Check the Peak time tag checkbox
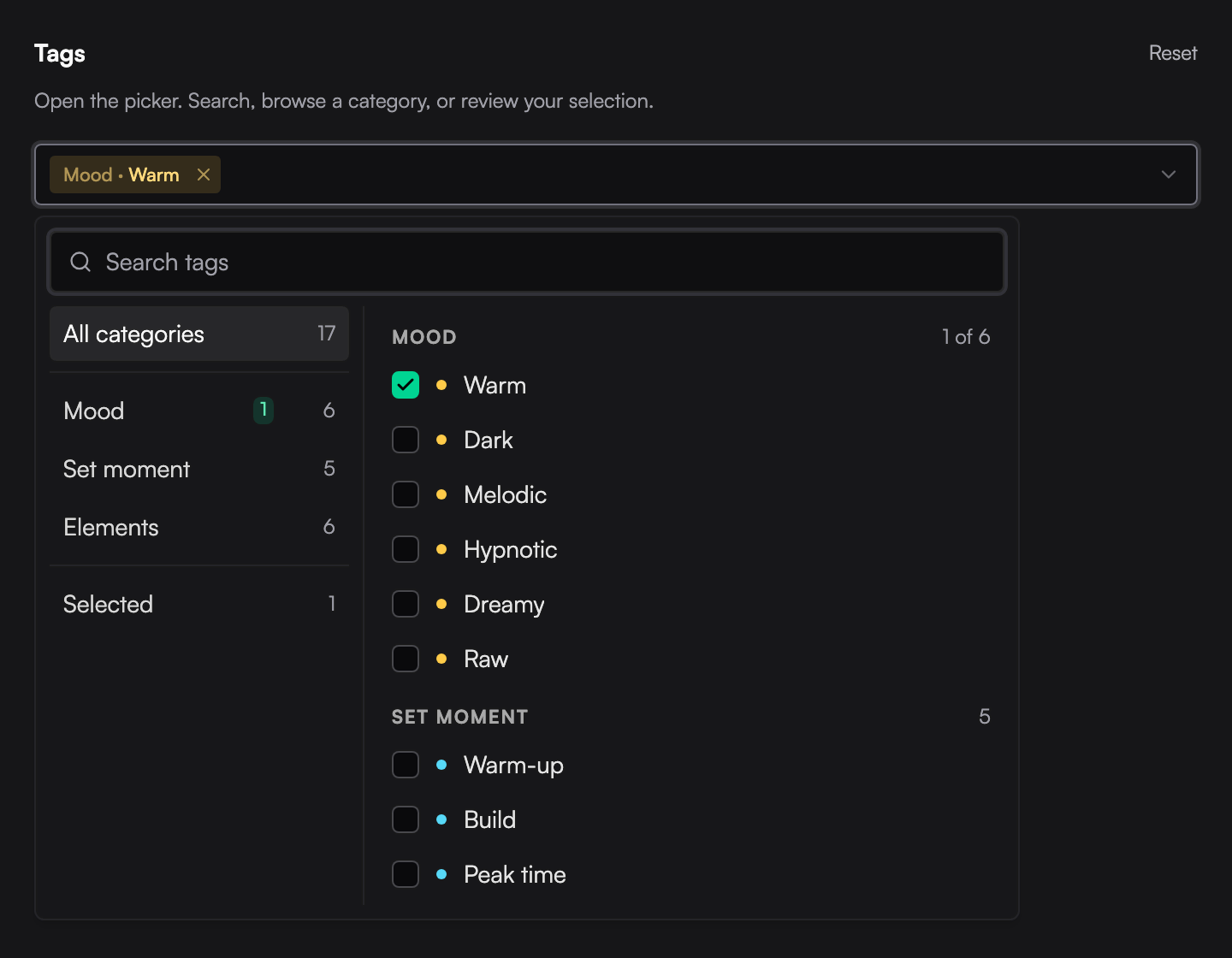 coord(406,874)
